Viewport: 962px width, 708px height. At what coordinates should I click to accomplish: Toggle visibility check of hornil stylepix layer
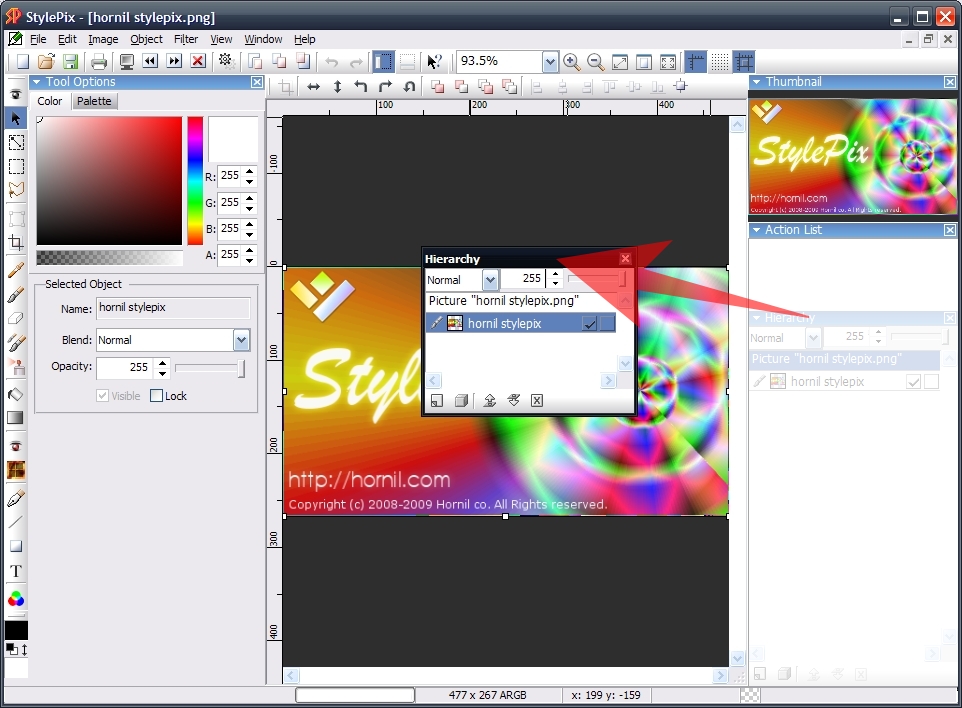590,323
